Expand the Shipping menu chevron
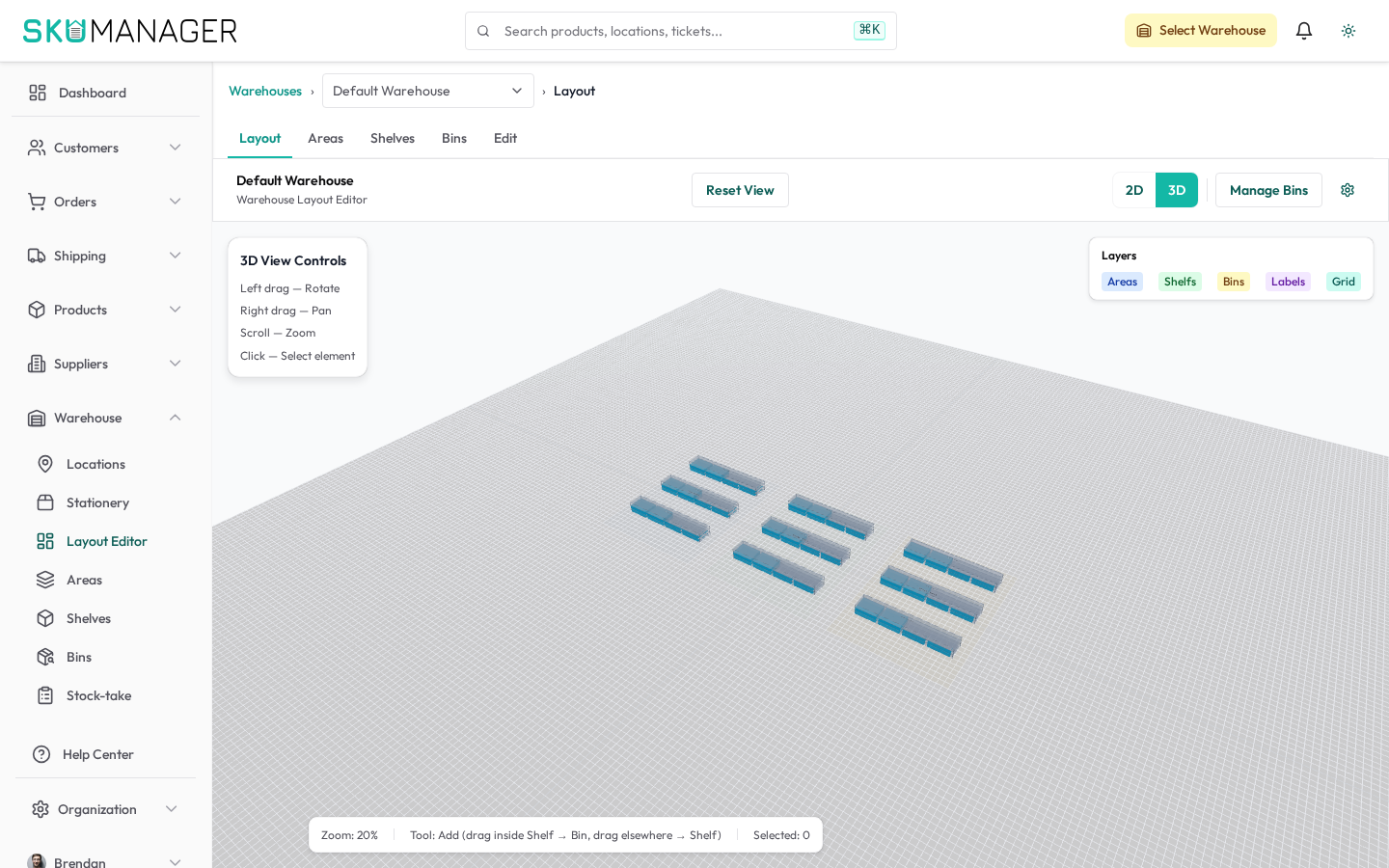The image size is (1389, 868). coord(176,256)
